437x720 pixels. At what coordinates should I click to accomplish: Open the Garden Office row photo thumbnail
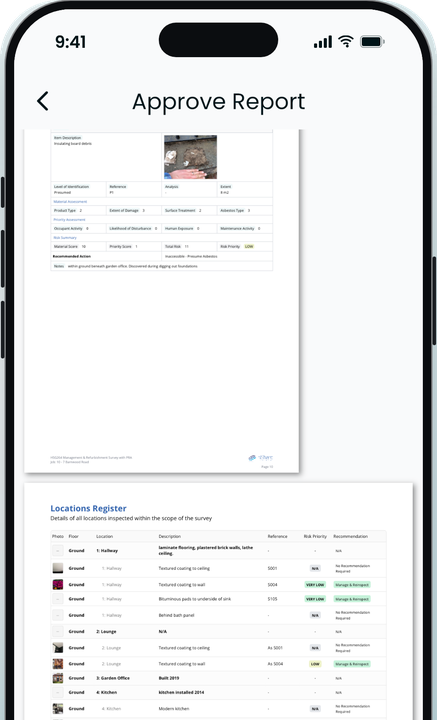(x=57, y=678)
